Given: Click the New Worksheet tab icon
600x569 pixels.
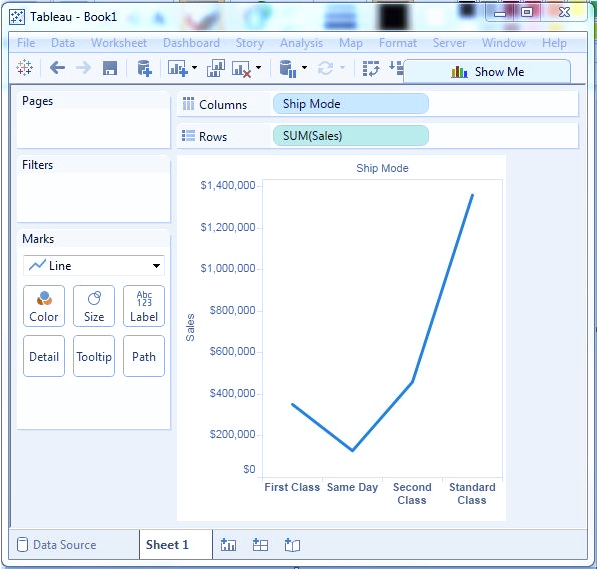Looking at the screenshot, I should 228,545.
